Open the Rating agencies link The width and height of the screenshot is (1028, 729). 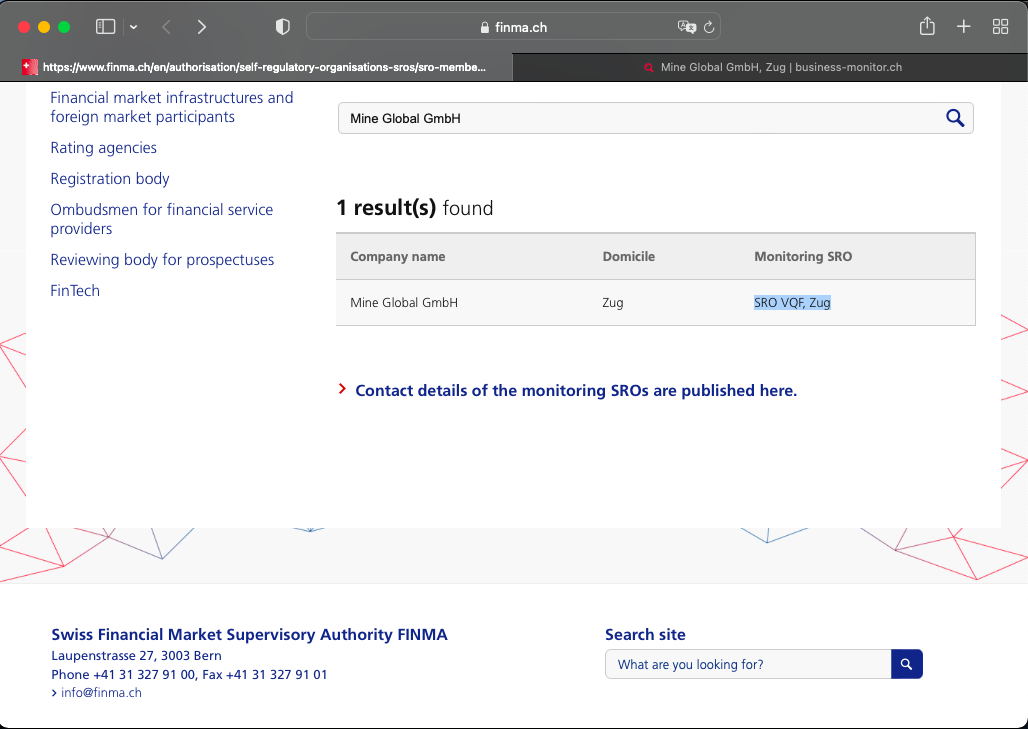click(x=104, y=148)
